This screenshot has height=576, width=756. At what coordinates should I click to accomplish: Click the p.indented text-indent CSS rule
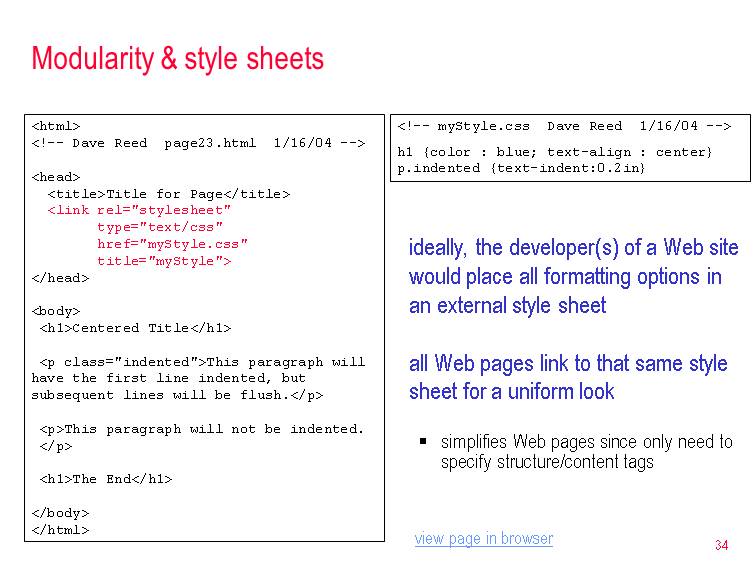tap(521, 167)
